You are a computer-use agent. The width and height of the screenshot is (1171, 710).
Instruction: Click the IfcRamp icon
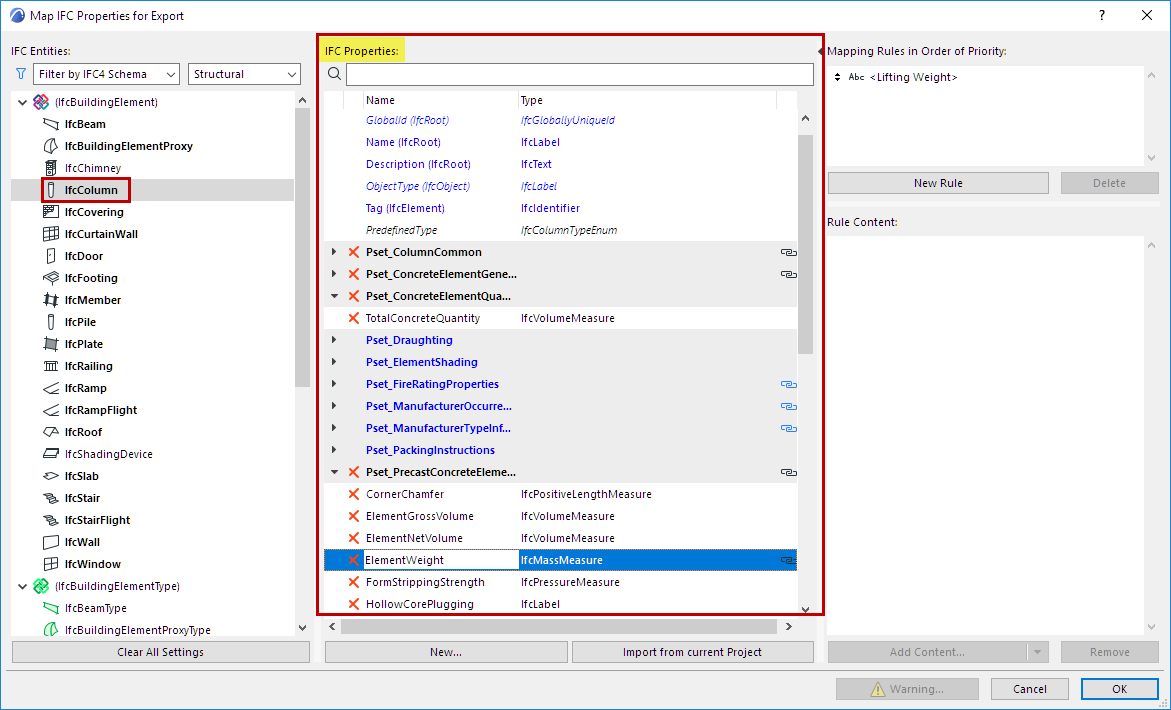[x=51, y=388]
